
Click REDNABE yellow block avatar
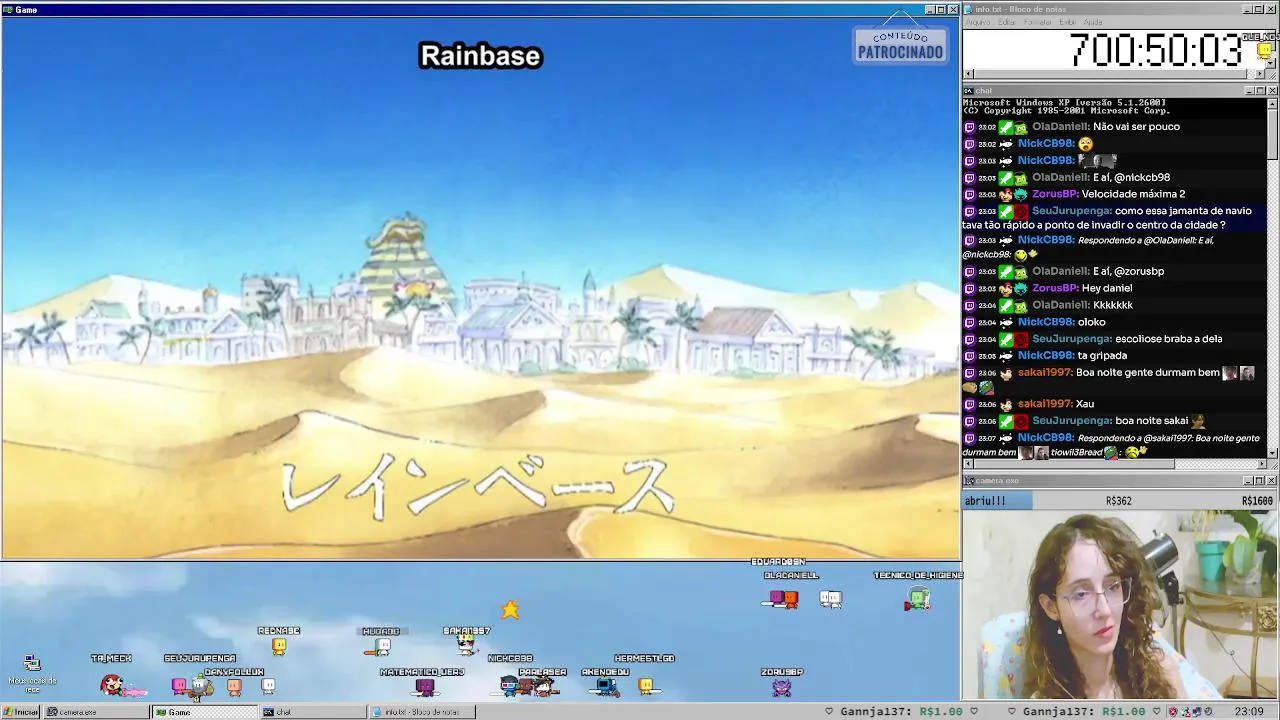coord(279,646)
